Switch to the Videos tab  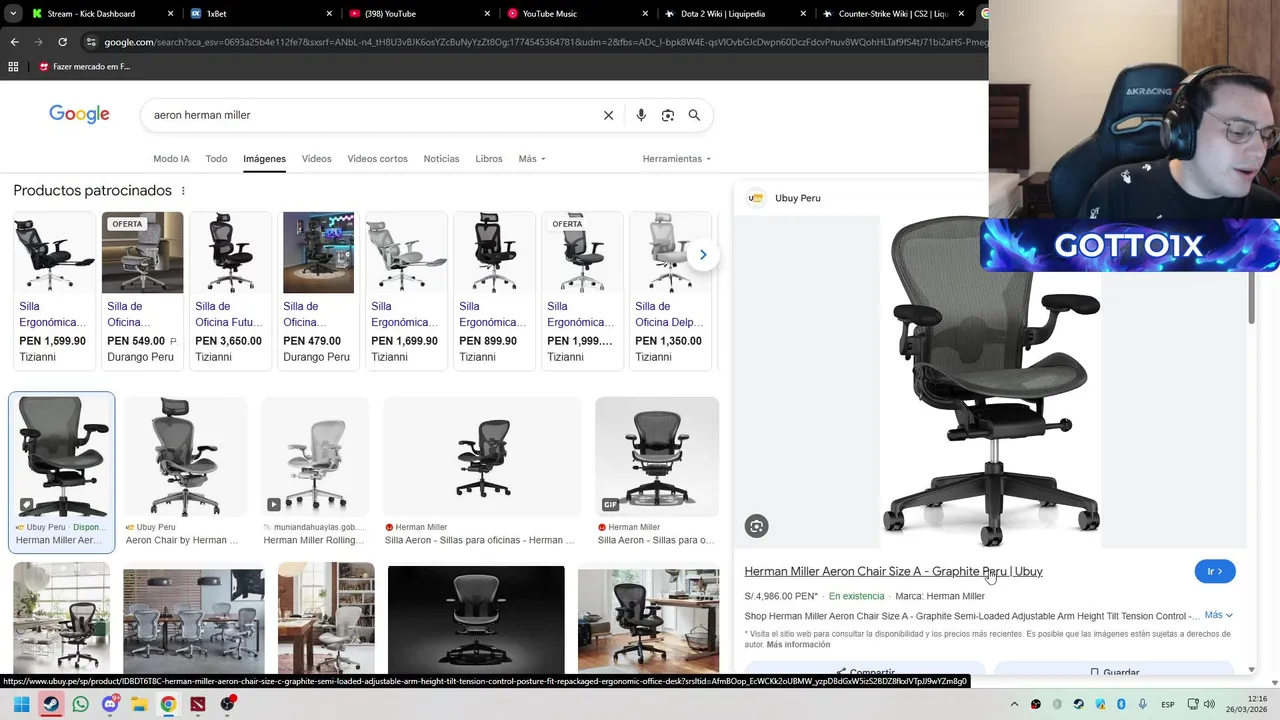coord(316,159)
